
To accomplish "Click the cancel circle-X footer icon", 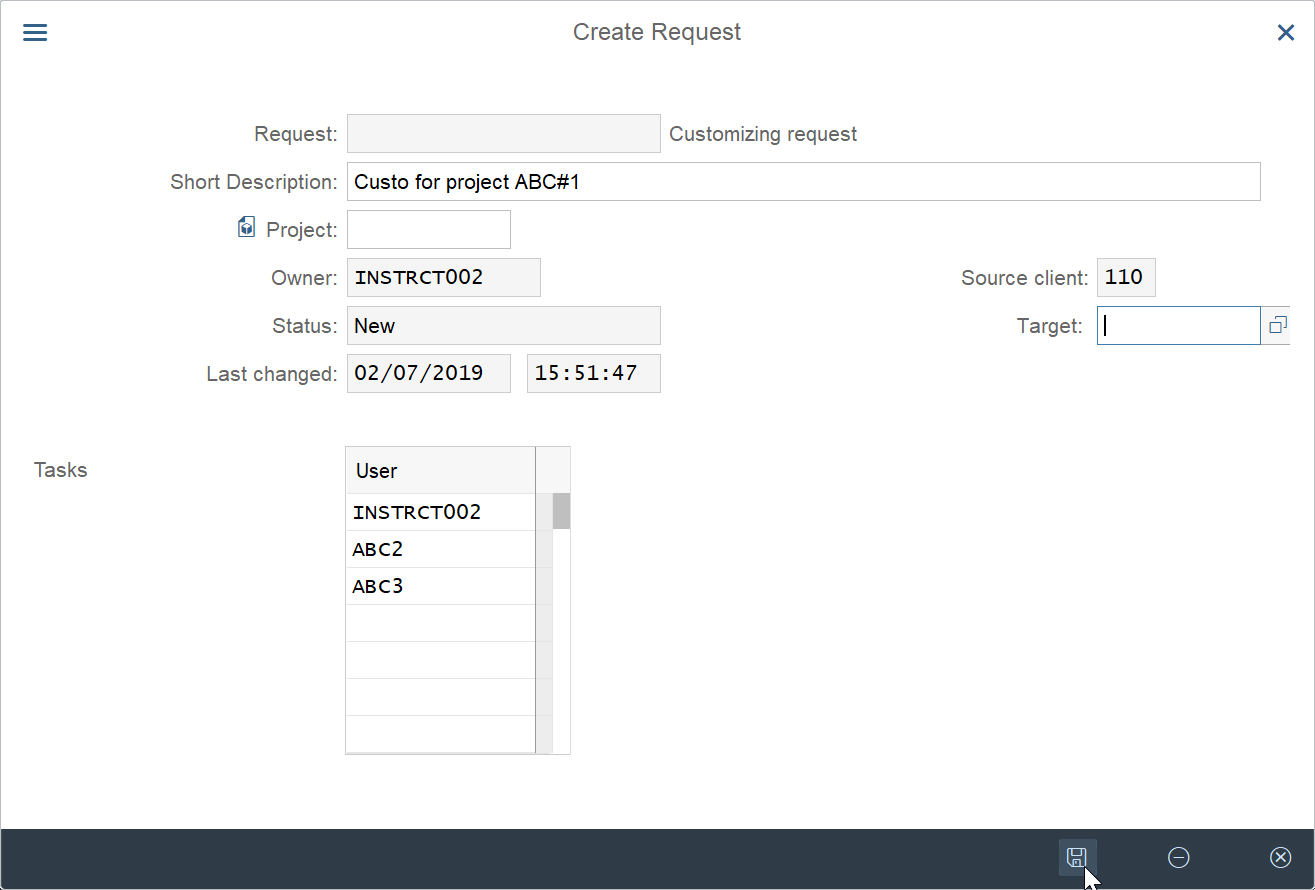I will 1280,857.
